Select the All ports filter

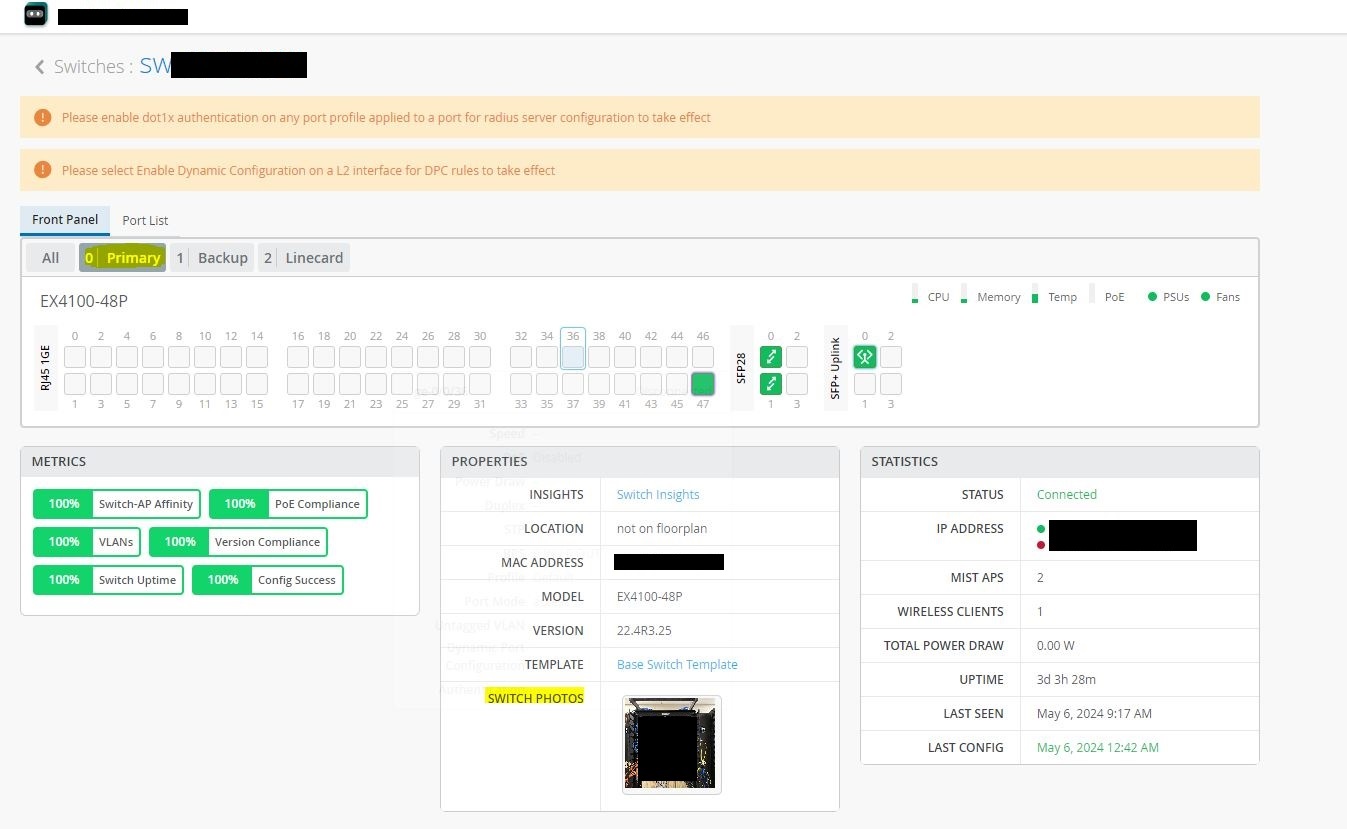pos(49,257)
